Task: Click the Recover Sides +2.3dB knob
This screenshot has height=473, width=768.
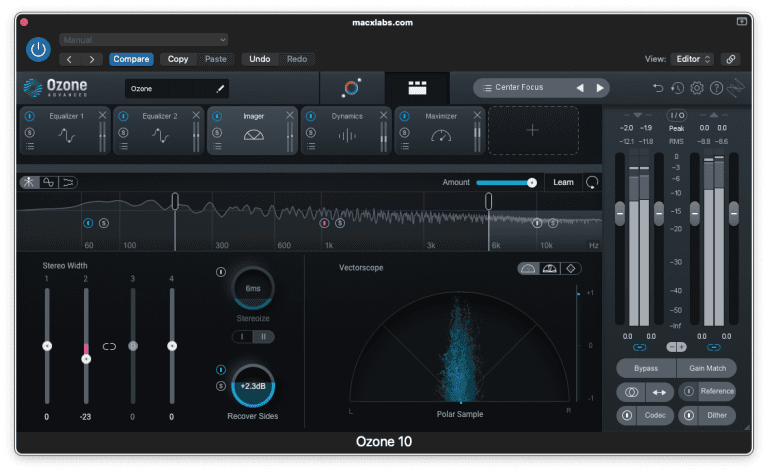Action: pyautogui.click(x=253, y=386)
